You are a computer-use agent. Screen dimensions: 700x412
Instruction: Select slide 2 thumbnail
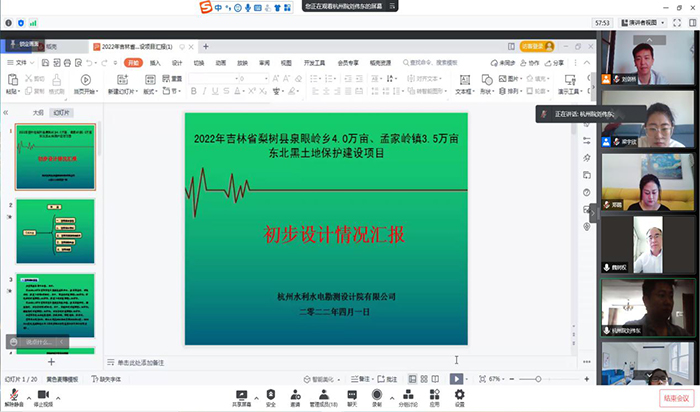pos(55,231)
